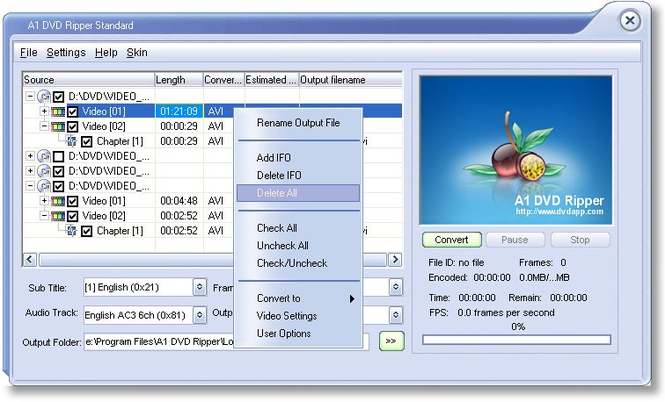Choose Add IFO from context menu

(298, 158)
